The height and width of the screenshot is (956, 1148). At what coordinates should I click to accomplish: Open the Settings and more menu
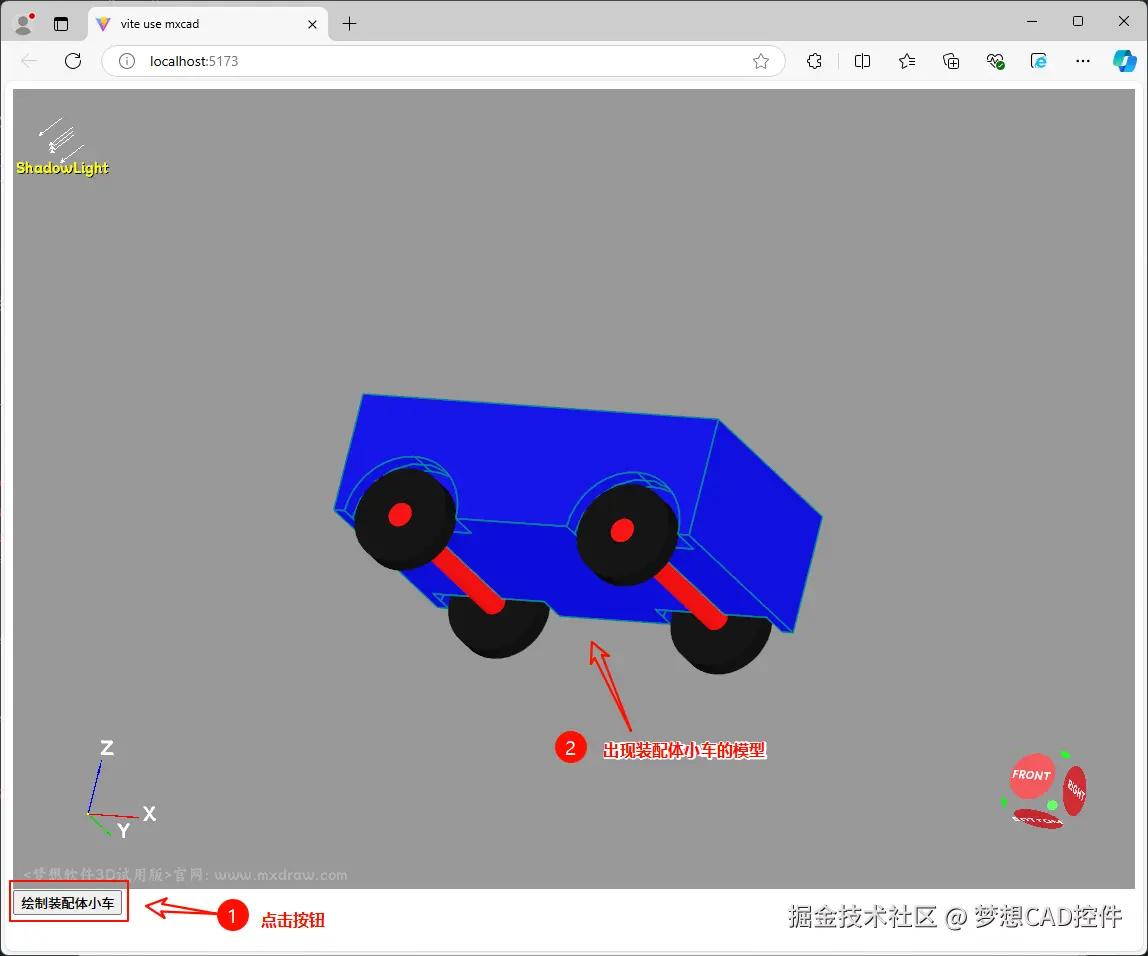pos(1082,61)
